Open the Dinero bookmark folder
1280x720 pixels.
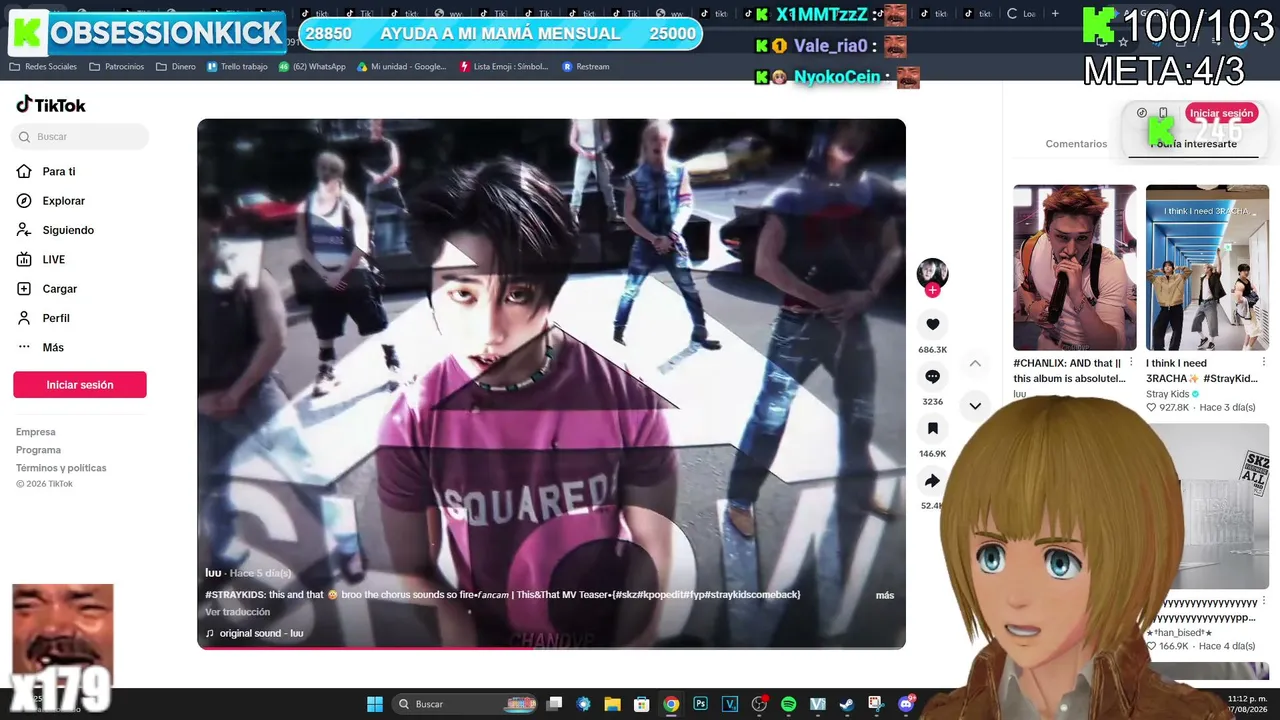(x=176, y=67)
